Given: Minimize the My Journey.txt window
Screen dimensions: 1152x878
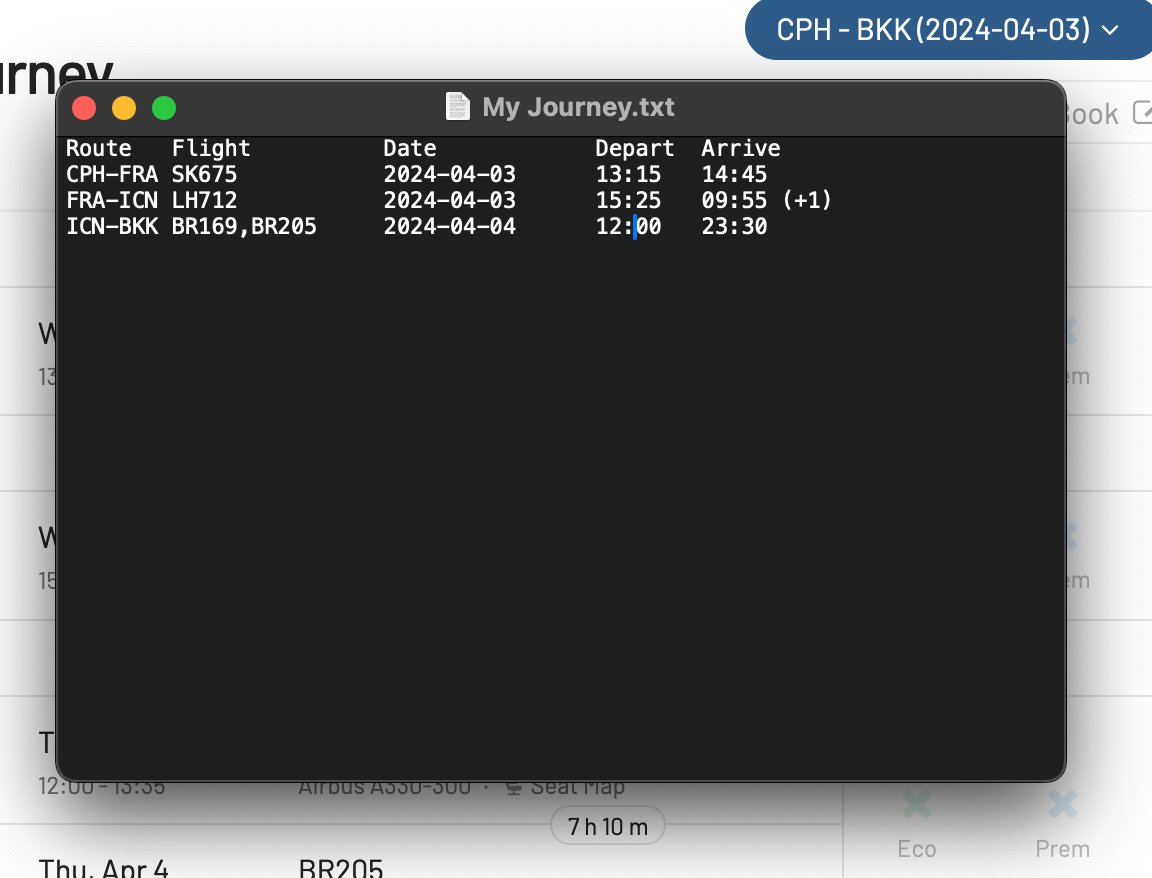Looking at the screenshot, I should coord(124,108).
